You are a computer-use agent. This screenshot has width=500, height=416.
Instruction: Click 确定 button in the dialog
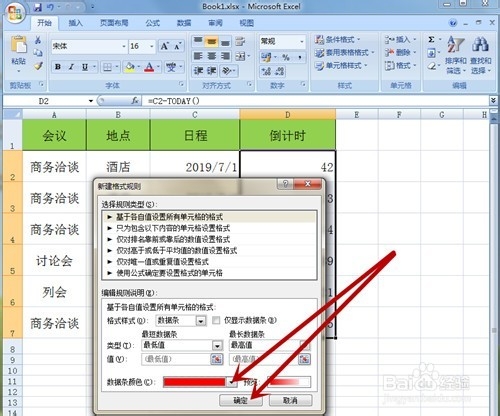click(241, 400)
